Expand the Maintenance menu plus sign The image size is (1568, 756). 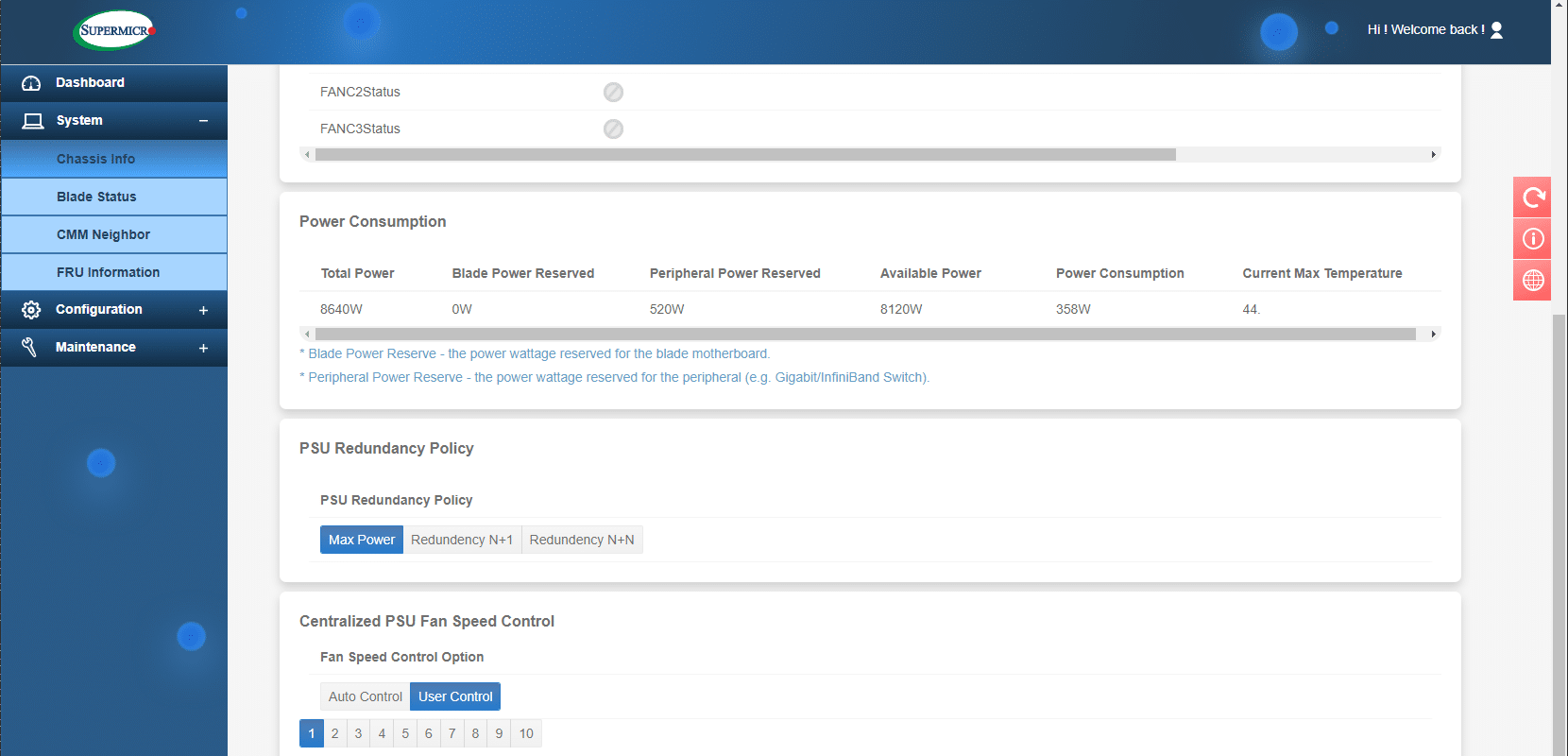tap(203, 348)
